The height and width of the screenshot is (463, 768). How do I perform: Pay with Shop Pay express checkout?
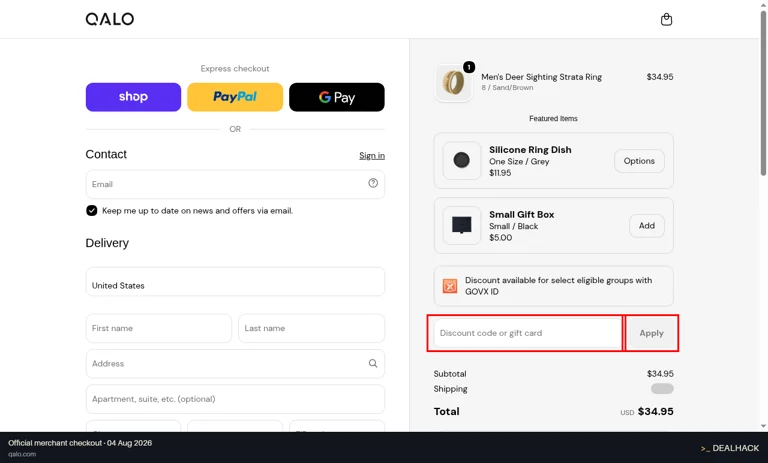[x=133, y=97]
